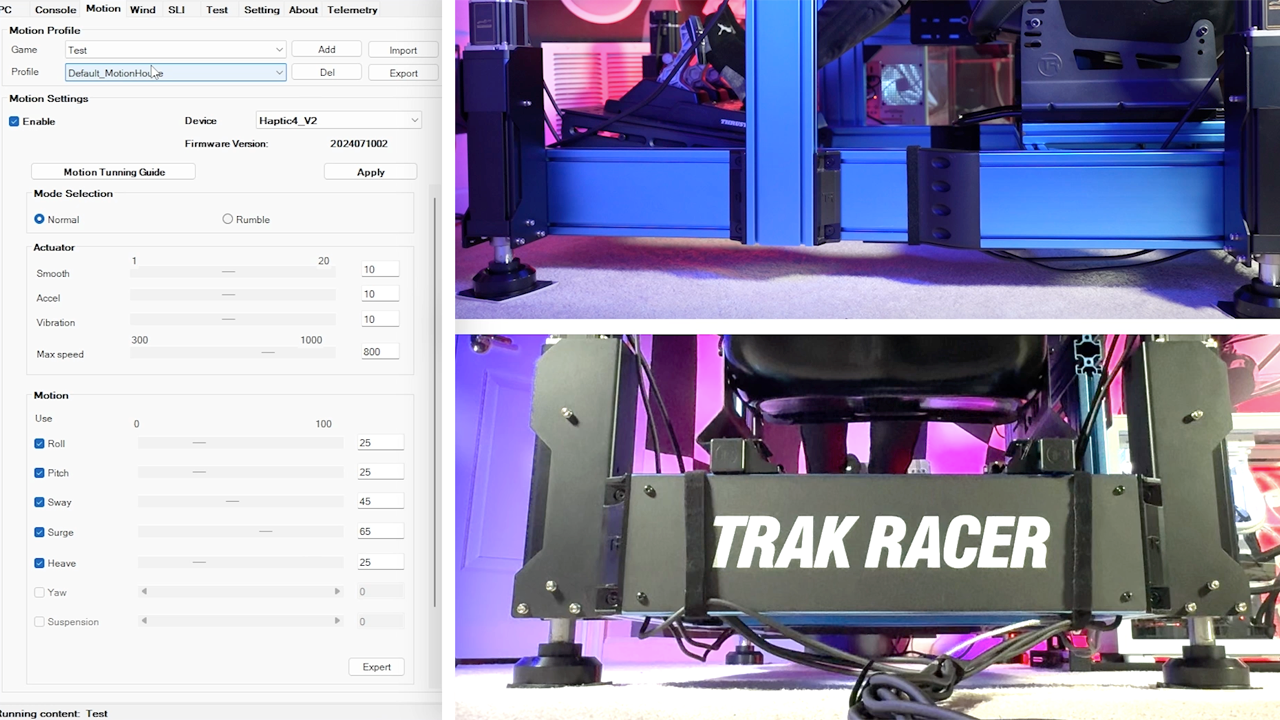This screenshot has height=720, width=1280.
Task: Edit the Sway value field
Action: [x=378, y=501]
